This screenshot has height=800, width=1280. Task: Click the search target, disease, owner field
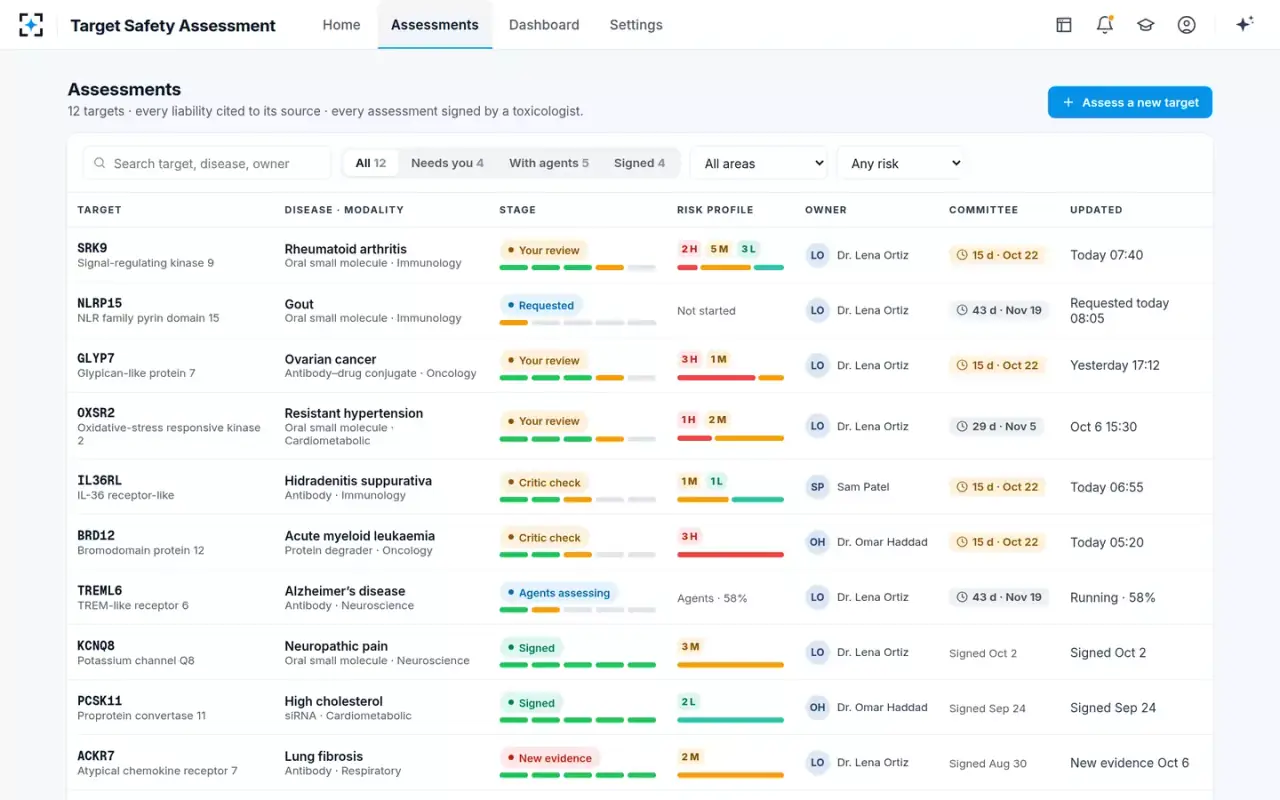pyautogui.click(x=207, y=163)
